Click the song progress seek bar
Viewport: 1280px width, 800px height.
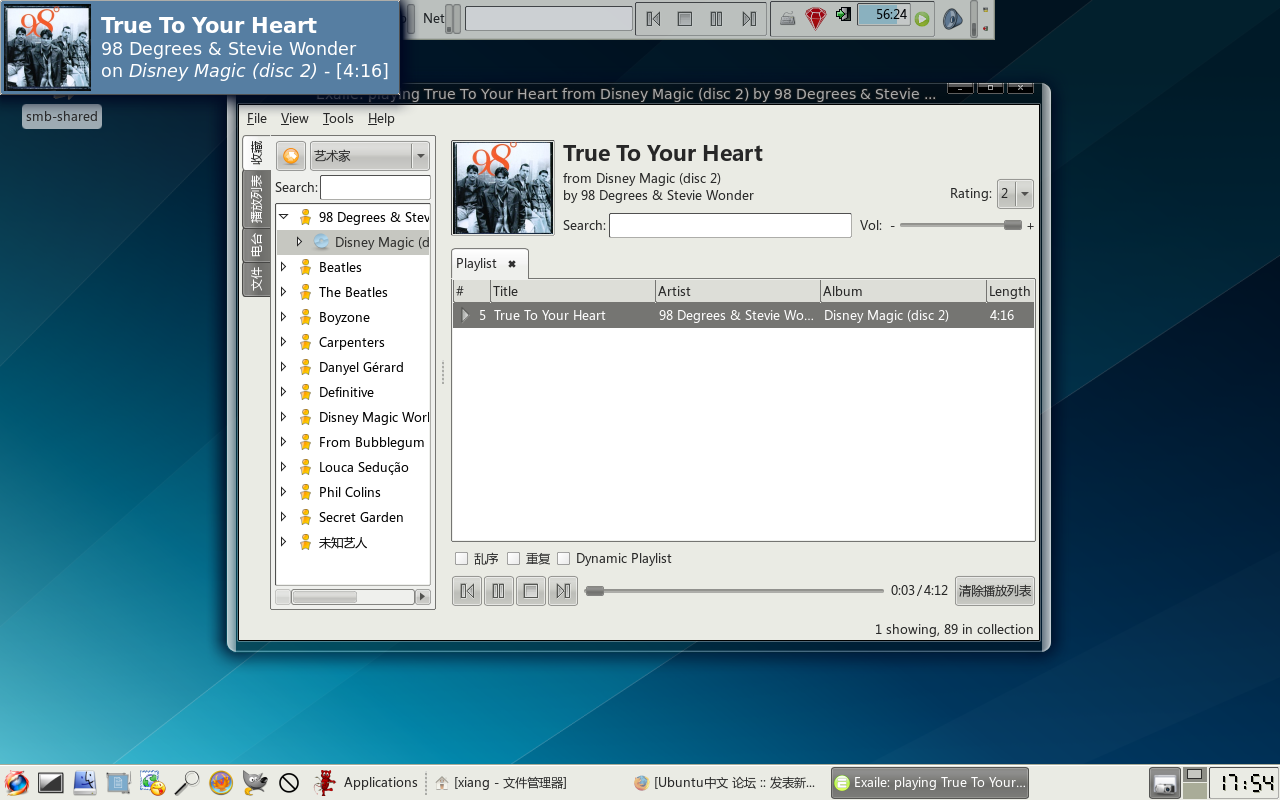coord(735,591)
